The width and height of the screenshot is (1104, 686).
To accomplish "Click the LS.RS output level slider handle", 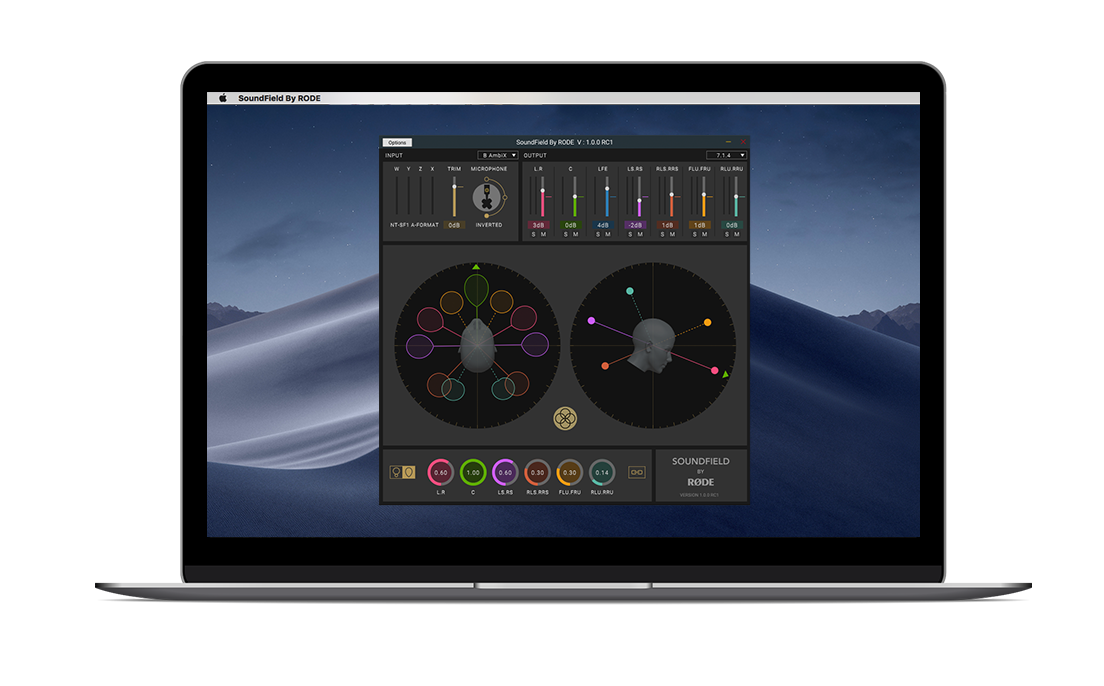I will point(639,201).
